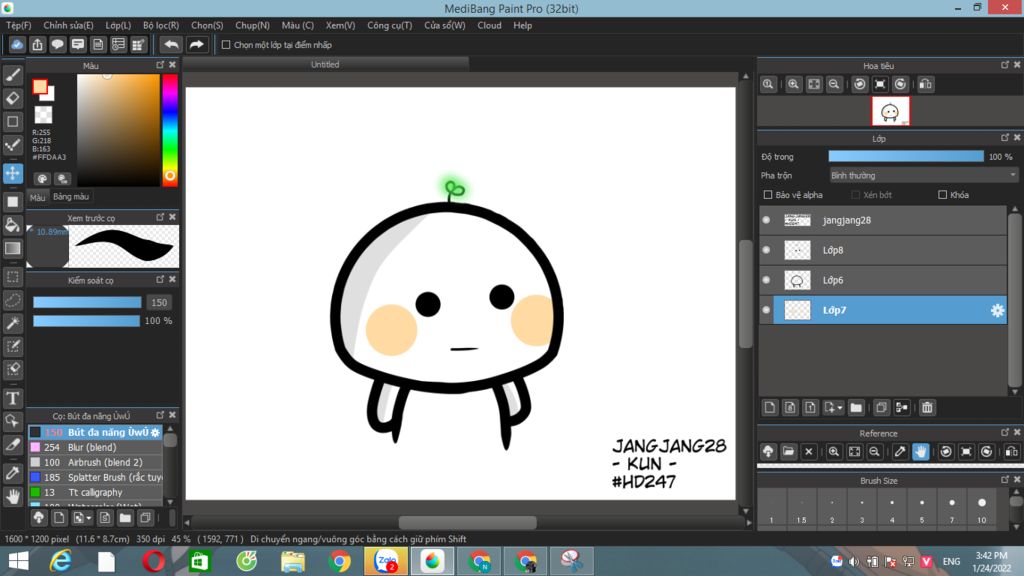Screen dimensions: 1024x576
Task: Click the brush size slider showing 150
Action: (87, 302)
